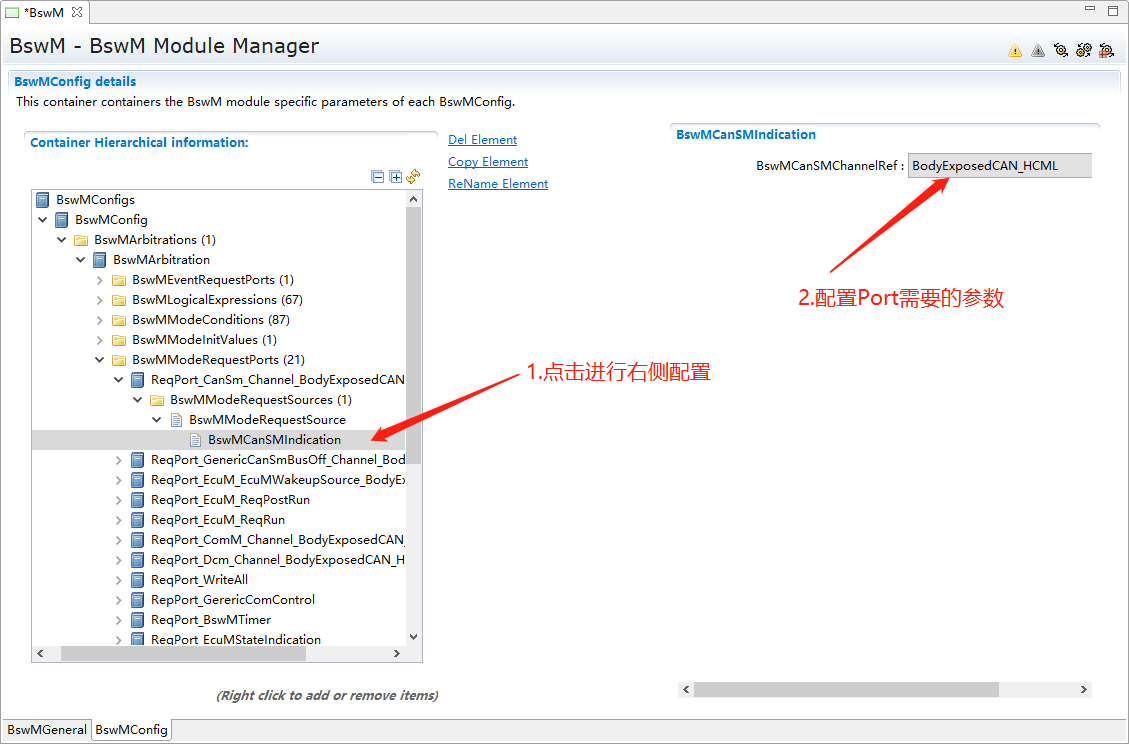This screenshot has width=1129, height=744.
Task: Click the tree vertical scrollbar down arrow
Action: coord(413,636)
